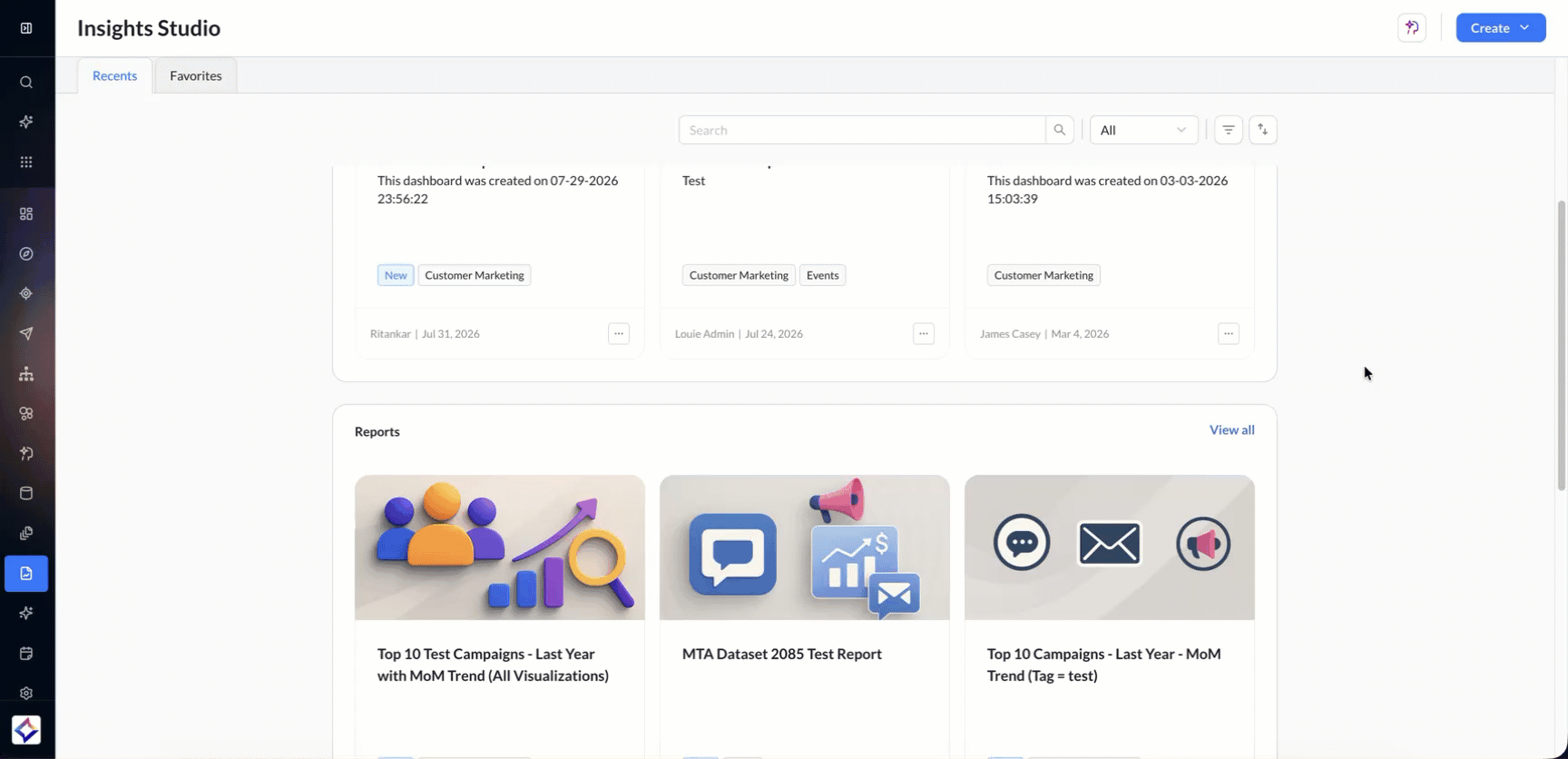Open search from the left sidebar
Image resolution: width=1568 pixels, height=759 pixels.
tap(26, 83)
